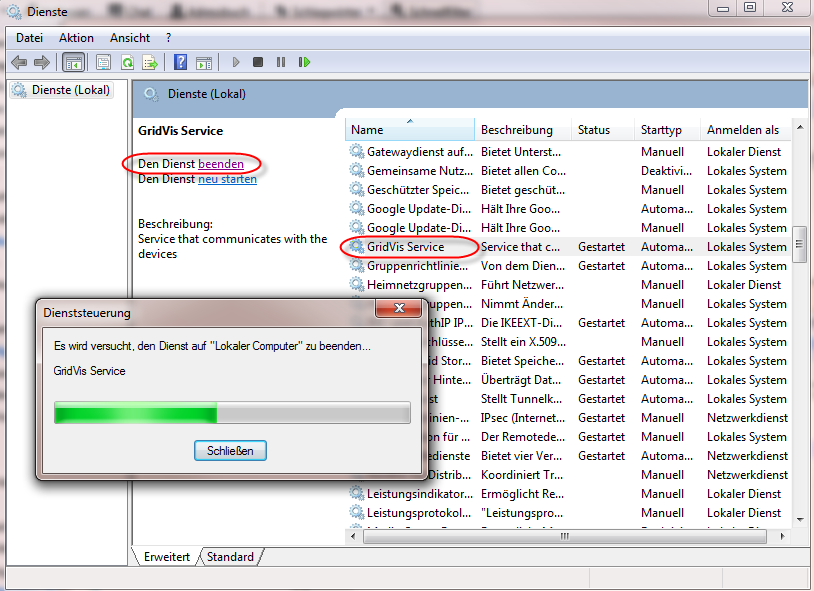814x591 pixels.
Task: Click the 'neu starten' link
Action: click(227, 179)
